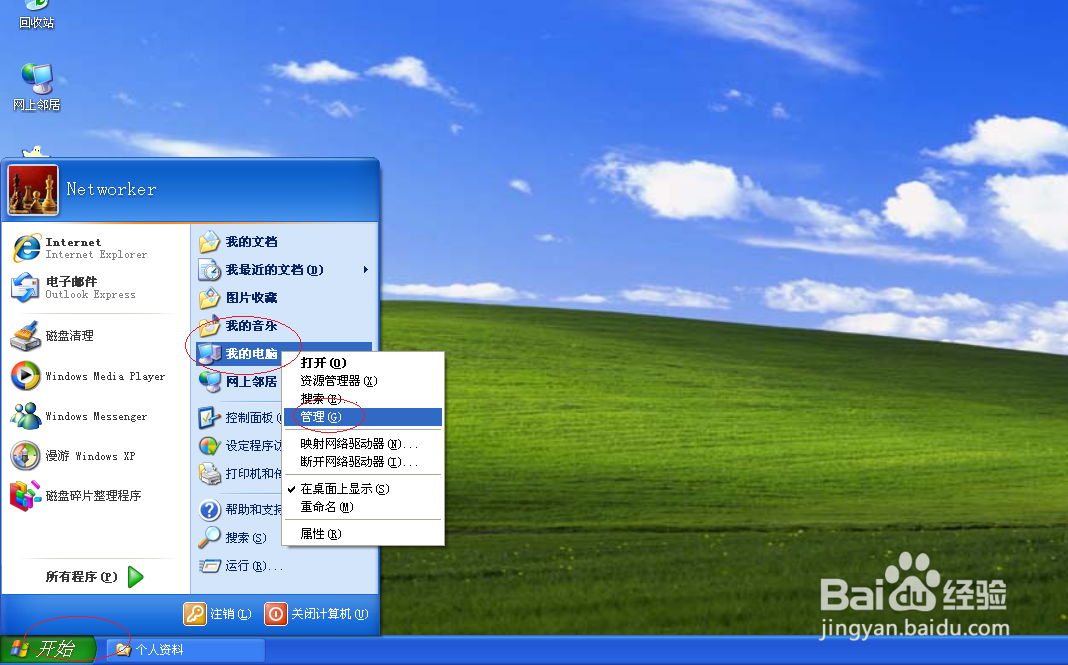Click the Networker user name
1068x665 pixels.
(x=111, y=189)
